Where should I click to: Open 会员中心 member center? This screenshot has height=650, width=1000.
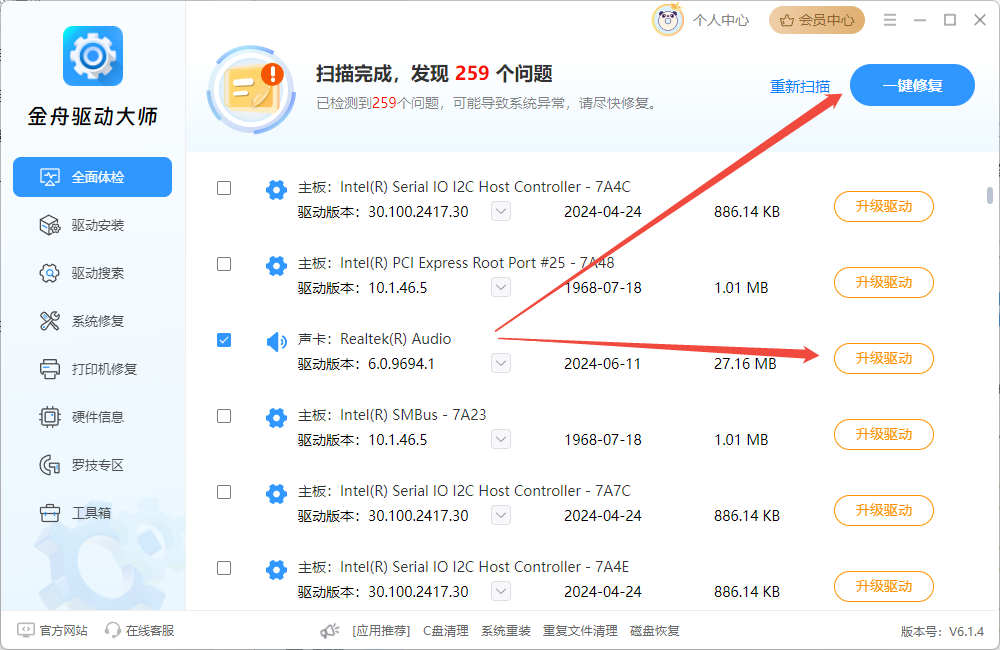coord(817,20)
